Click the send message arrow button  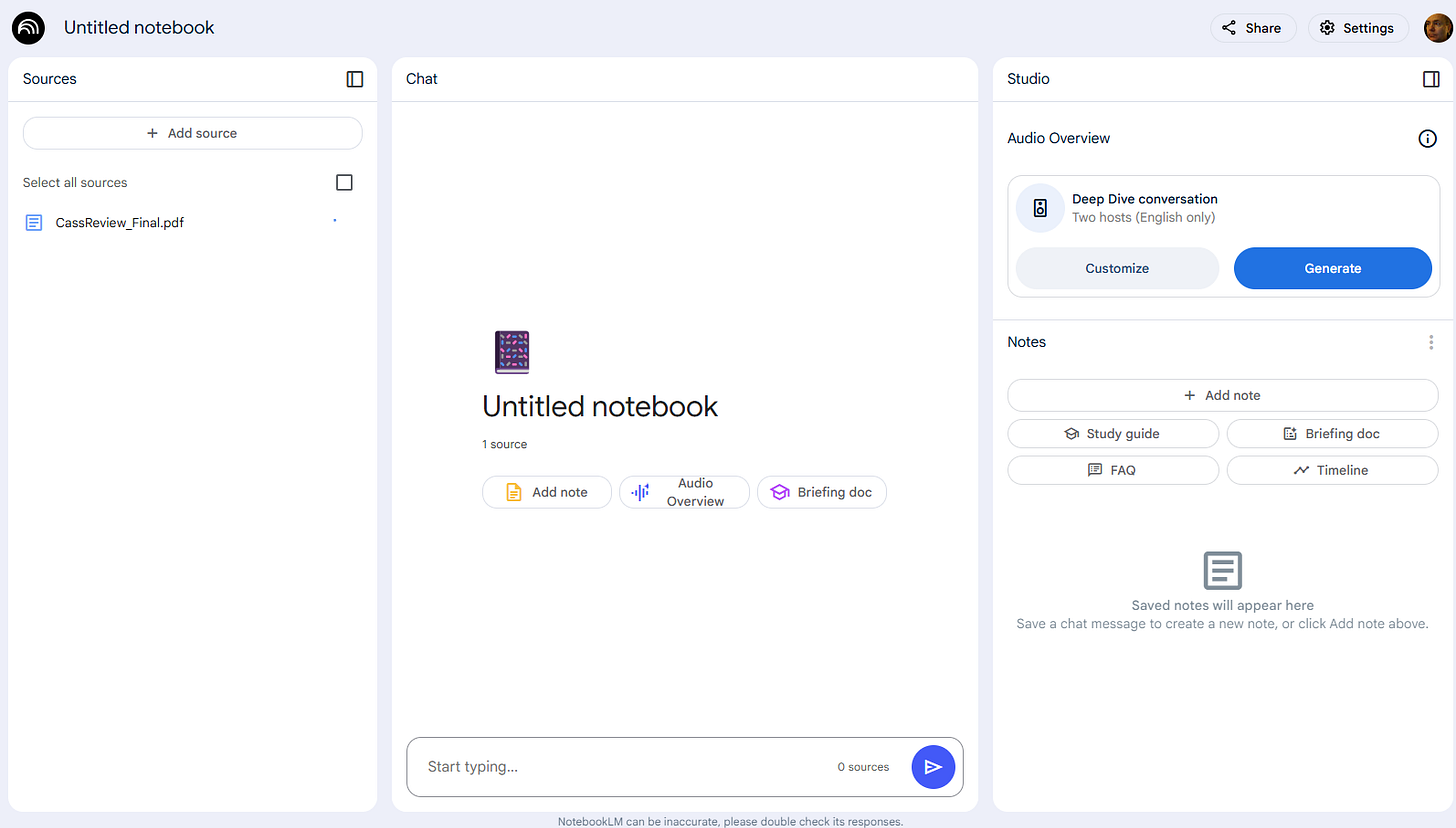tap(933, 767)
